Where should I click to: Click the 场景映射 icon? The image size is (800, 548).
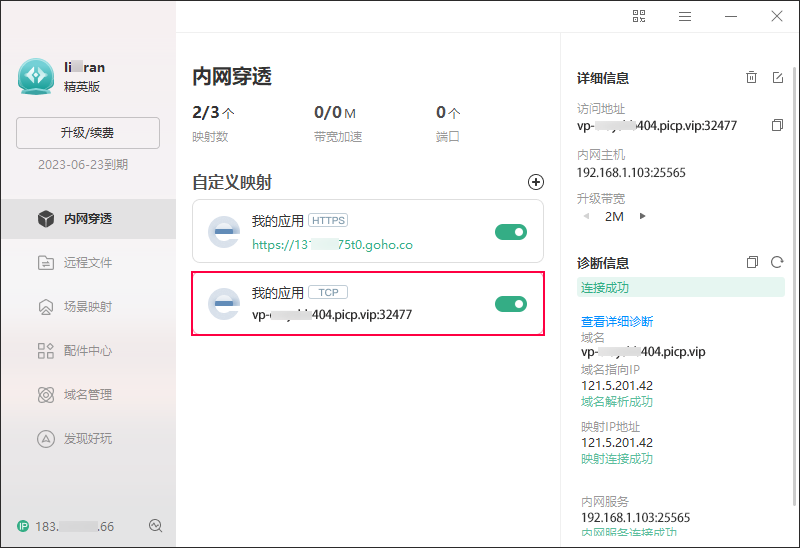46,307
